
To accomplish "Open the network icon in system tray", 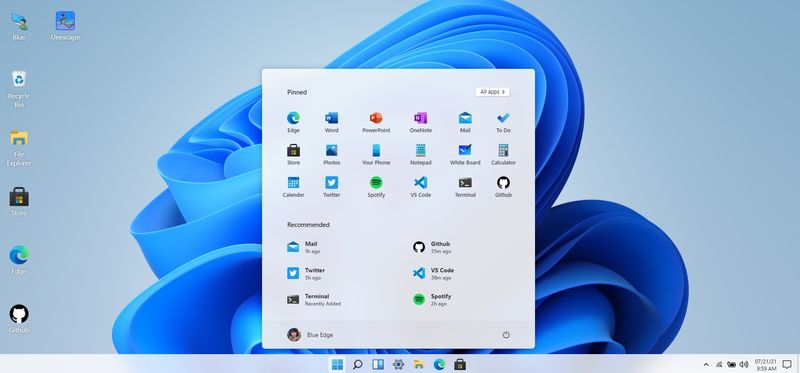I will coord(719,364).
